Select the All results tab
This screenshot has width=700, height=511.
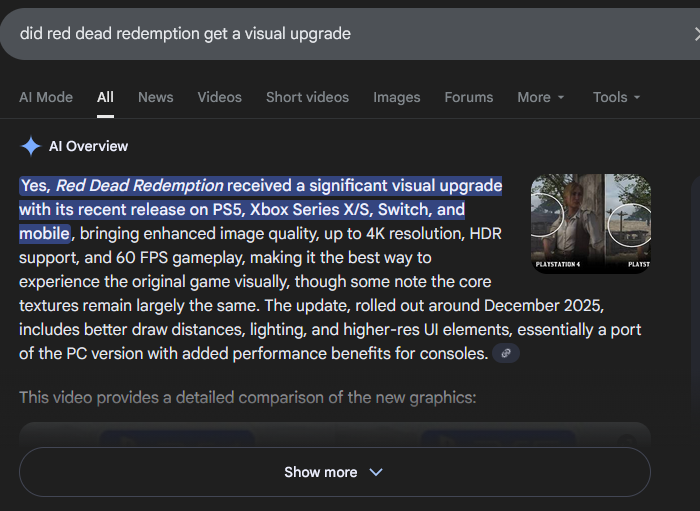105,97
